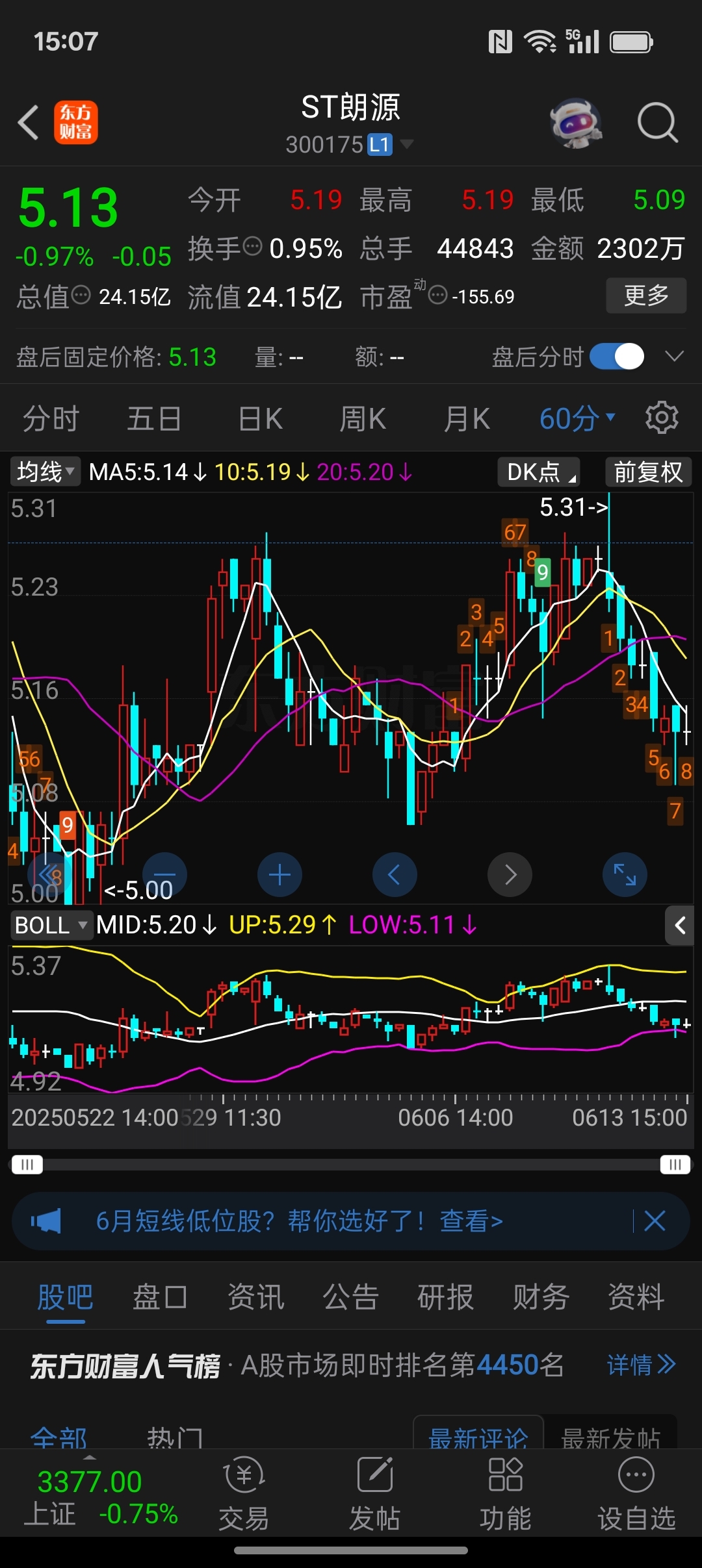Image resolution: width=702 pixels, height=1568 pixels.
Task: Open the 股吧 tab
Action: (65, 1297)
